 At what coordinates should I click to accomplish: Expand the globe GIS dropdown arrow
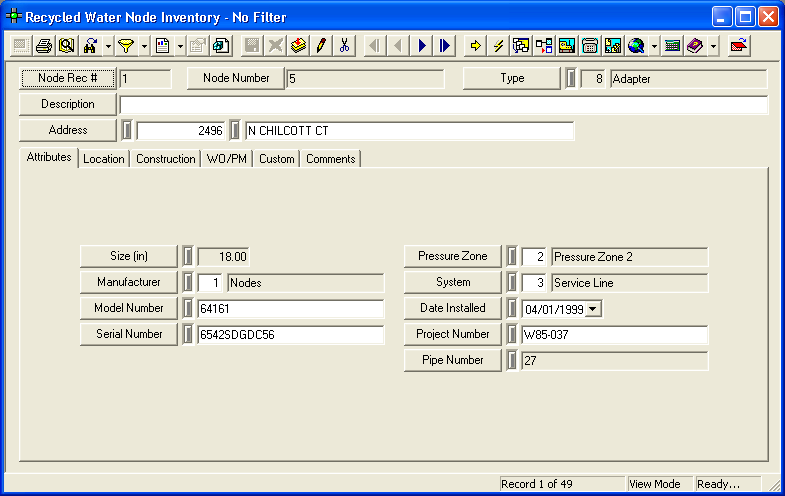(654, 47)
